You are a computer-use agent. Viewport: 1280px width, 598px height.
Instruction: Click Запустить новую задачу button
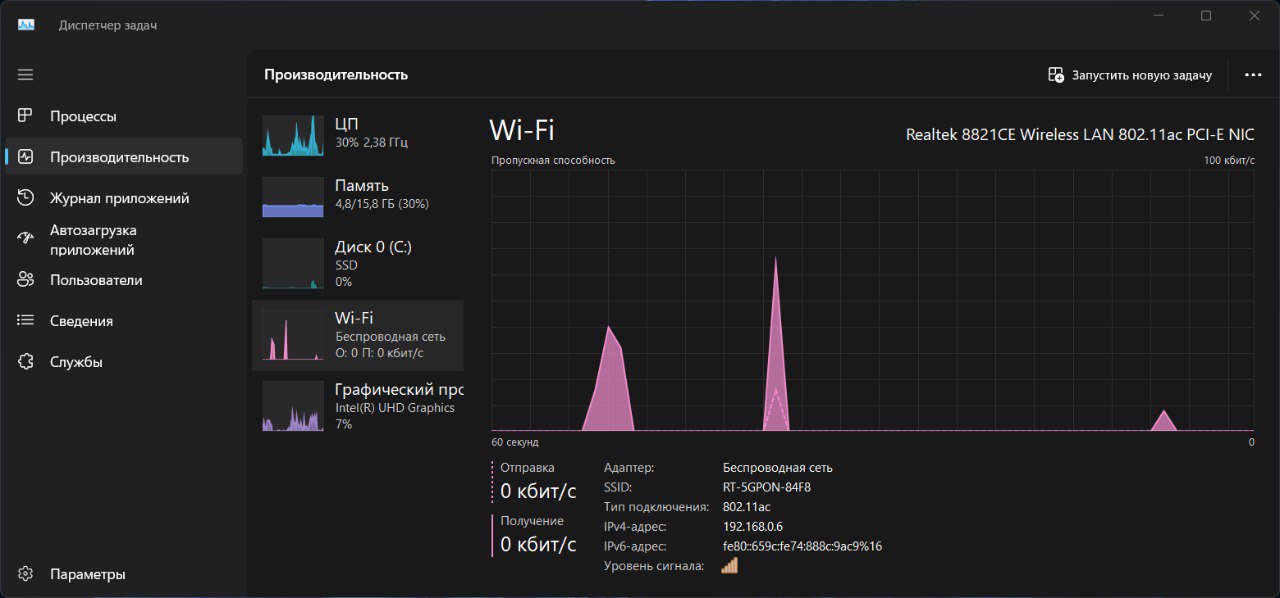click(x=1130, y=75)
